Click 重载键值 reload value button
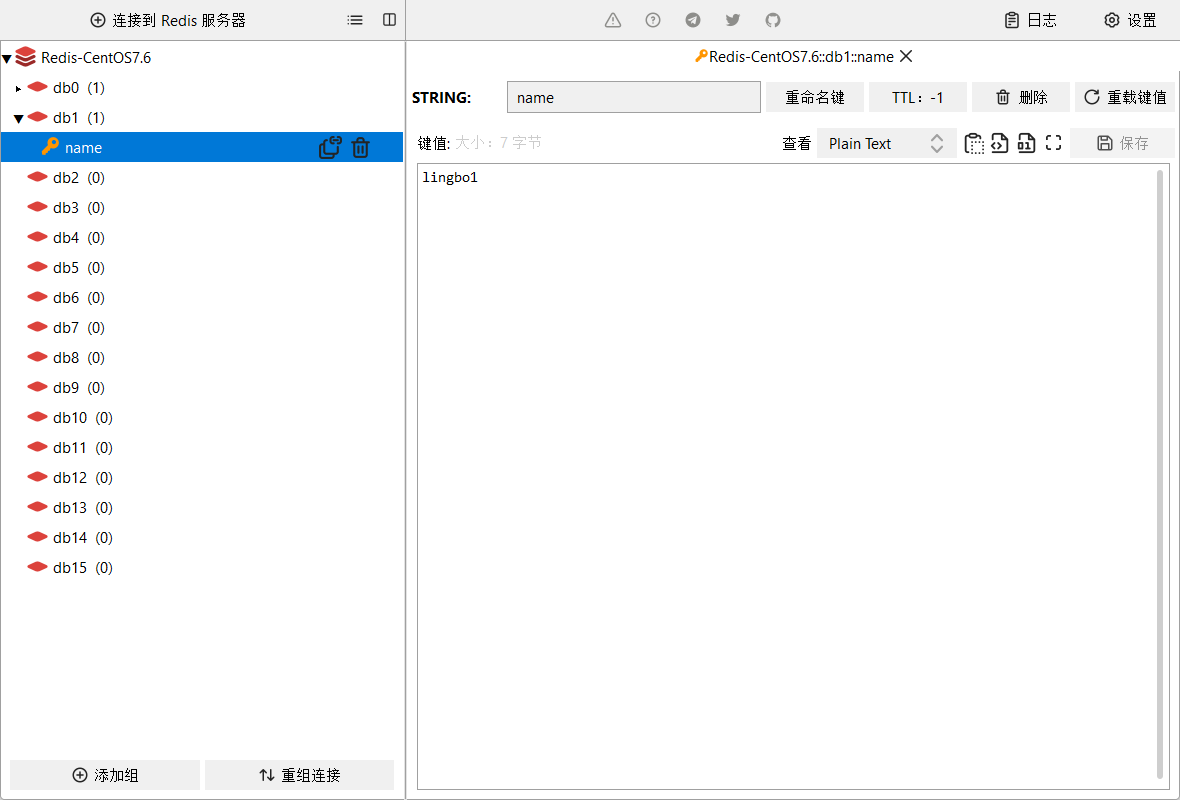This screenshot has width=1180, height=800. [1125, 97]
